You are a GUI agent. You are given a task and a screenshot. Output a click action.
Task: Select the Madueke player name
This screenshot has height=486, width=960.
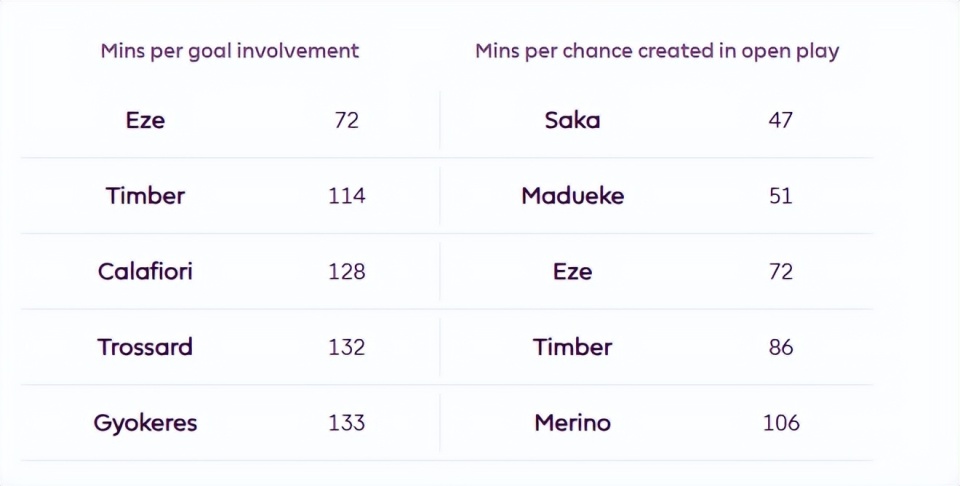pos(572,196)
